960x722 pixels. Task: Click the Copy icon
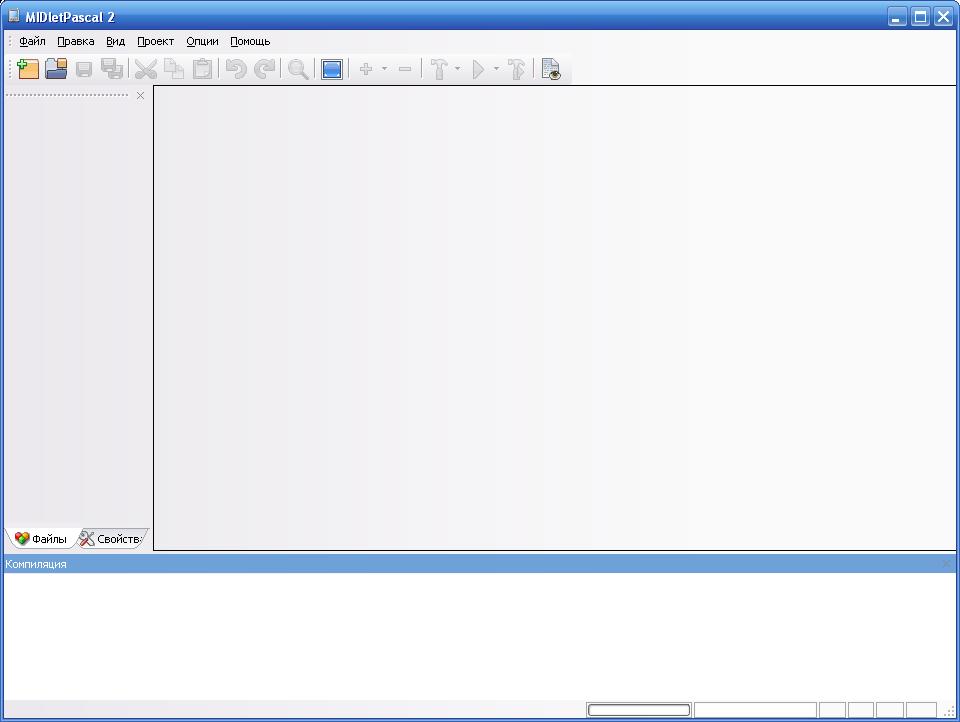pyautogui.click(x=174, y=69)
